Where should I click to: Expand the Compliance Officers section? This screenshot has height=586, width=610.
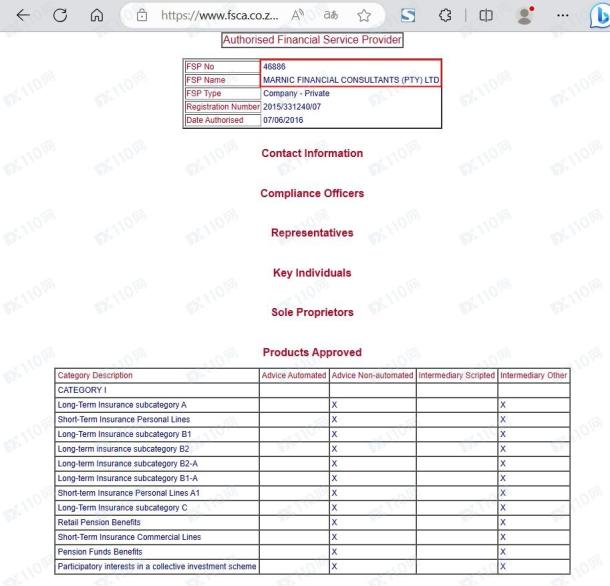point(312,193)
